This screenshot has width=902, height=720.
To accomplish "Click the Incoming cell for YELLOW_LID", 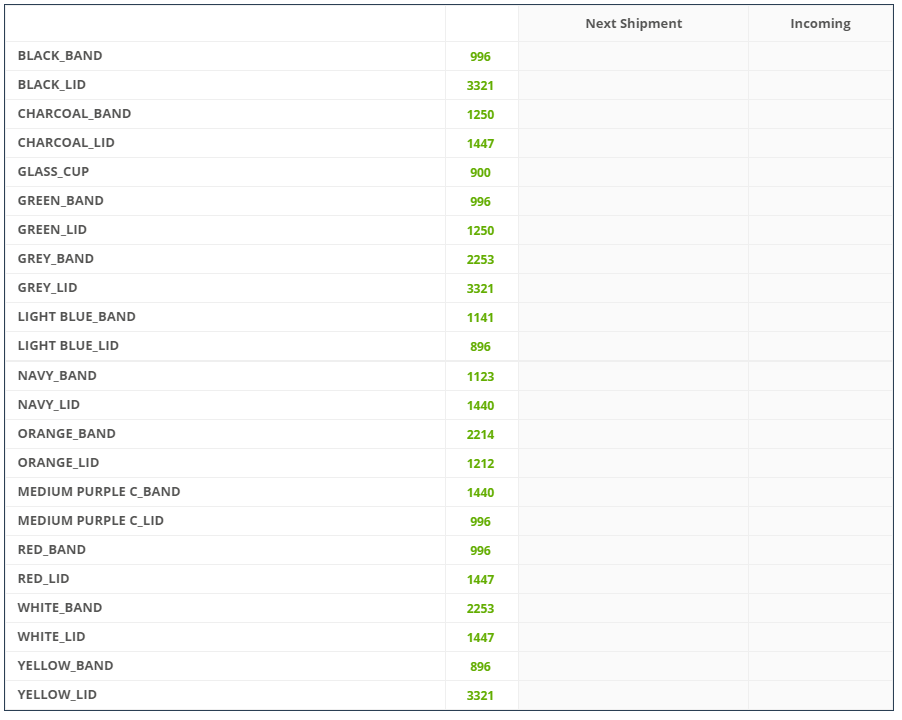I will pos(820,695).
